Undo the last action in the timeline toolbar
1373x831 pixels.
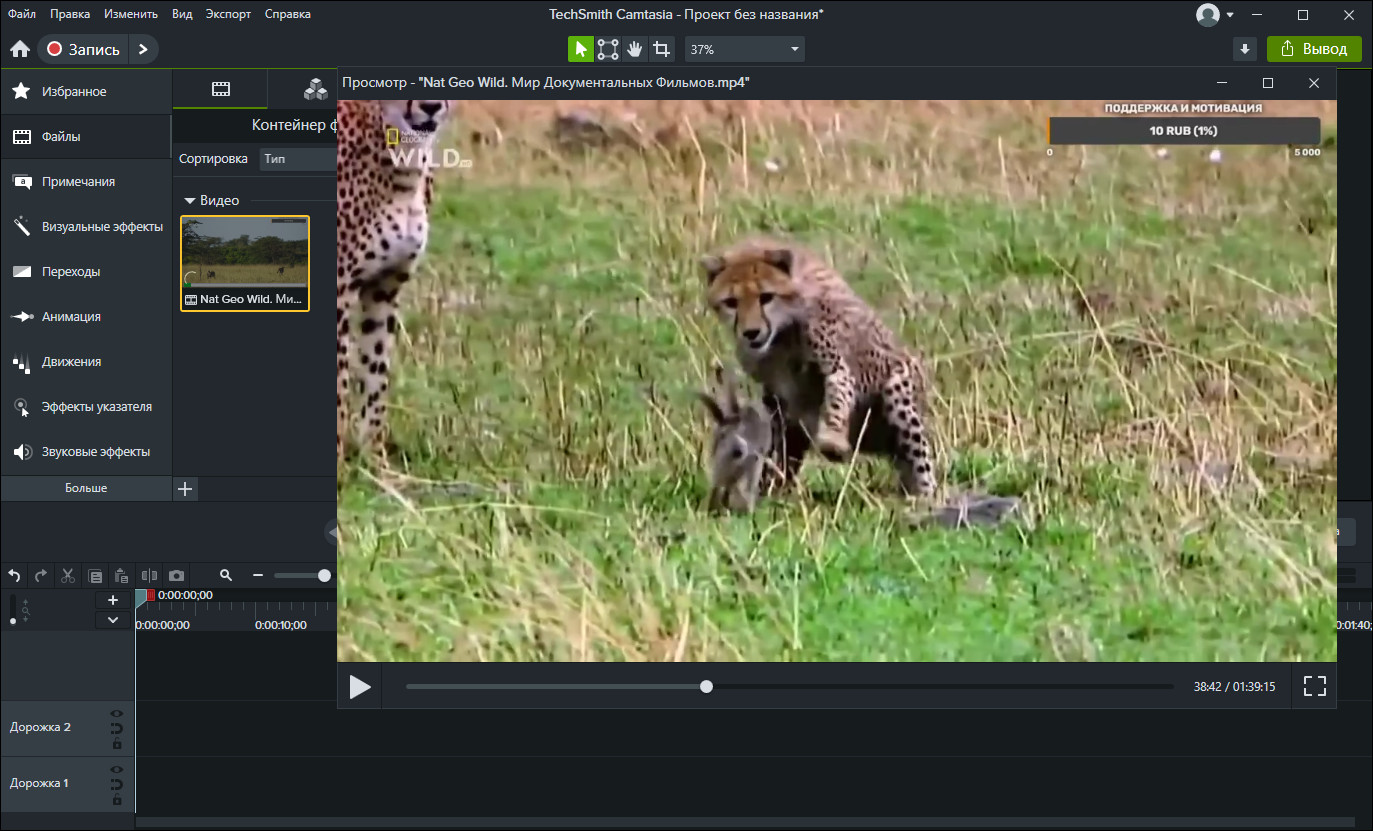14,576
